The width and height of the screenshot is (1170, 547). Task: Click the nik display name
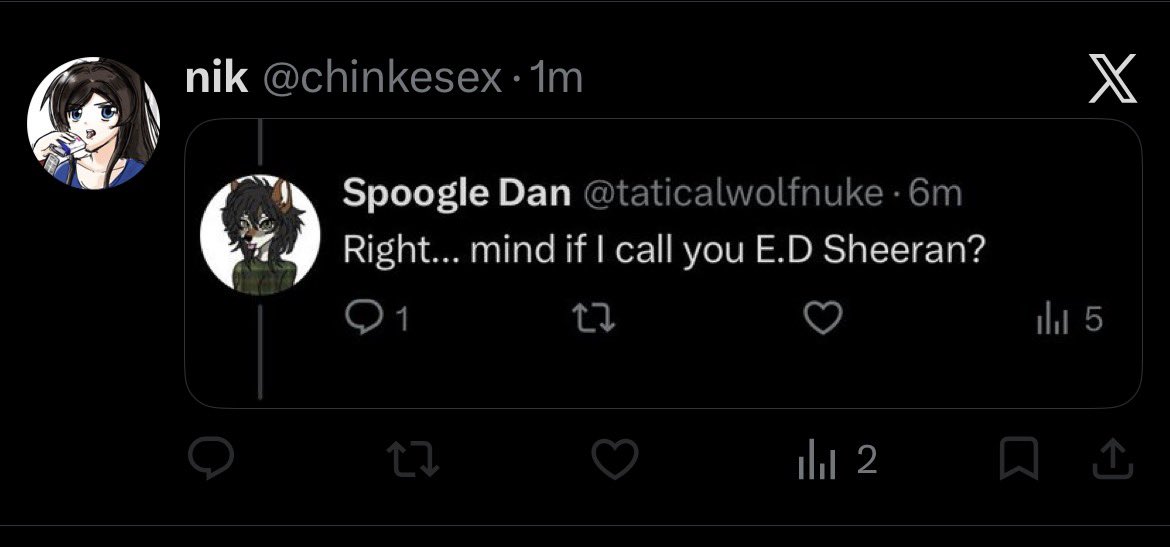click(x=216, y=78)
